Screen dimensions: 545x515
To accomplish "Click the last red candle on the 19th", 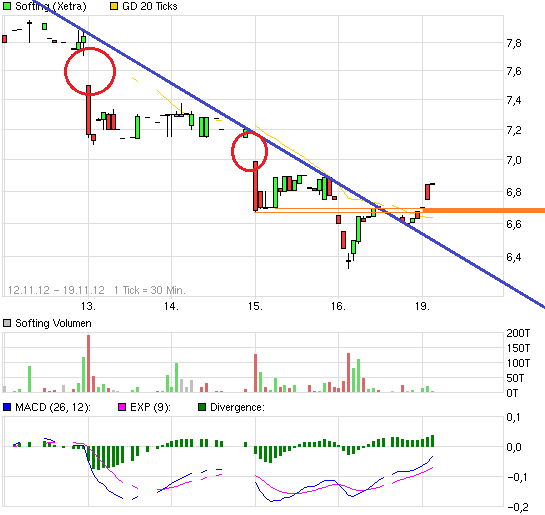I will (428, 192).
